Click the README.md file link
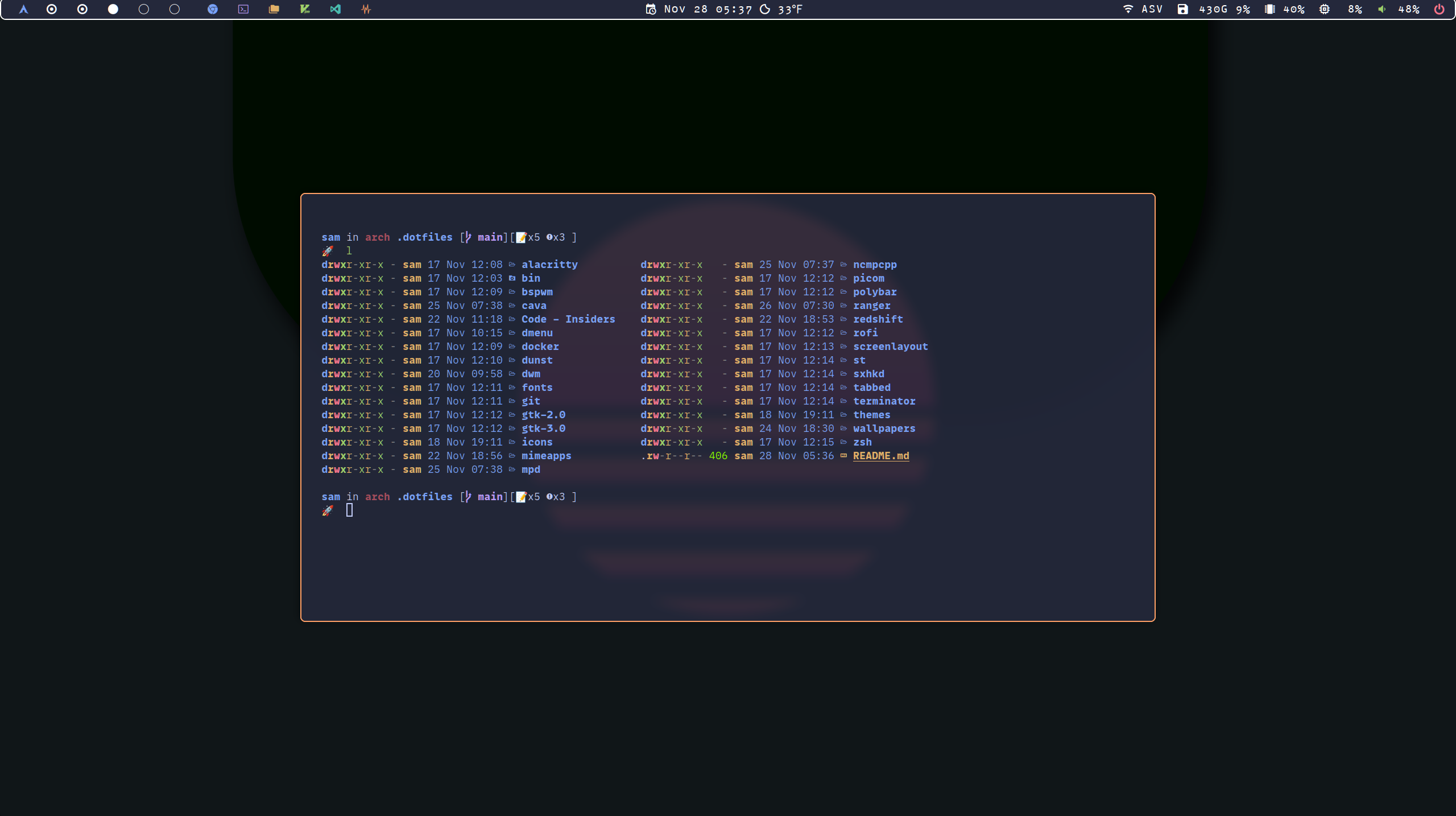The width and height of the screenshot is (1456, 816). click(881, 456)
